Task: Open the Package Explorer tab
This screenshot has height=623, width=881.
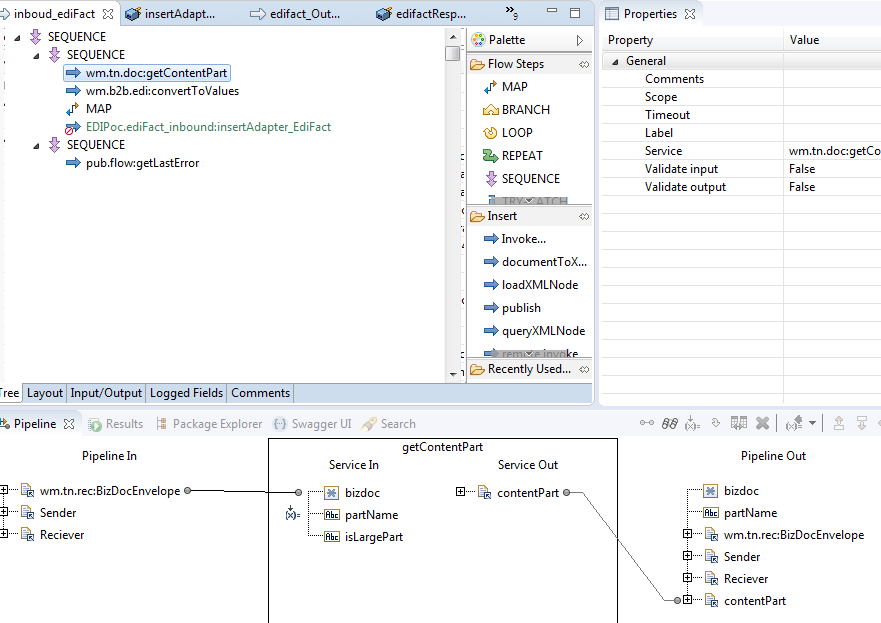Action: pos(209,424)
